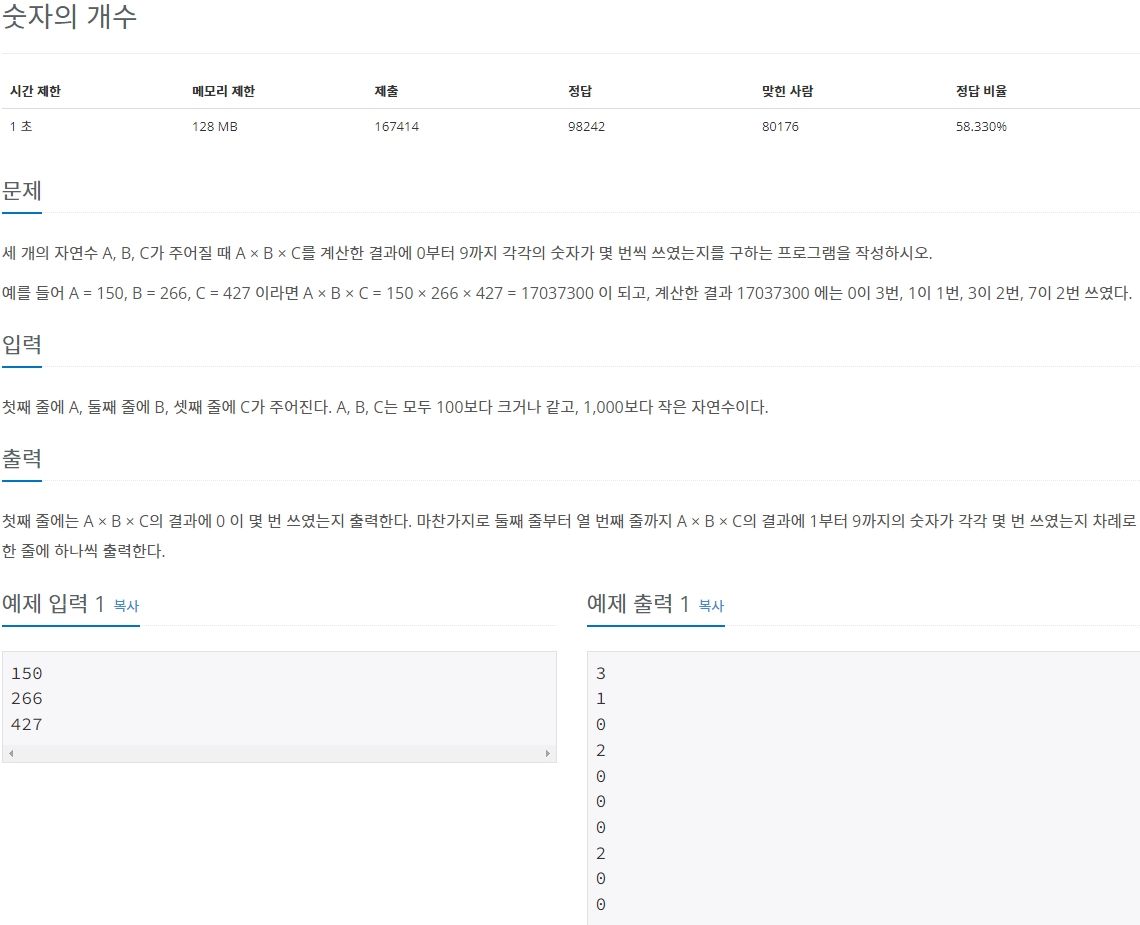
Task: Click the 맞힌 사람 column header
Action: tap(787, 91)
